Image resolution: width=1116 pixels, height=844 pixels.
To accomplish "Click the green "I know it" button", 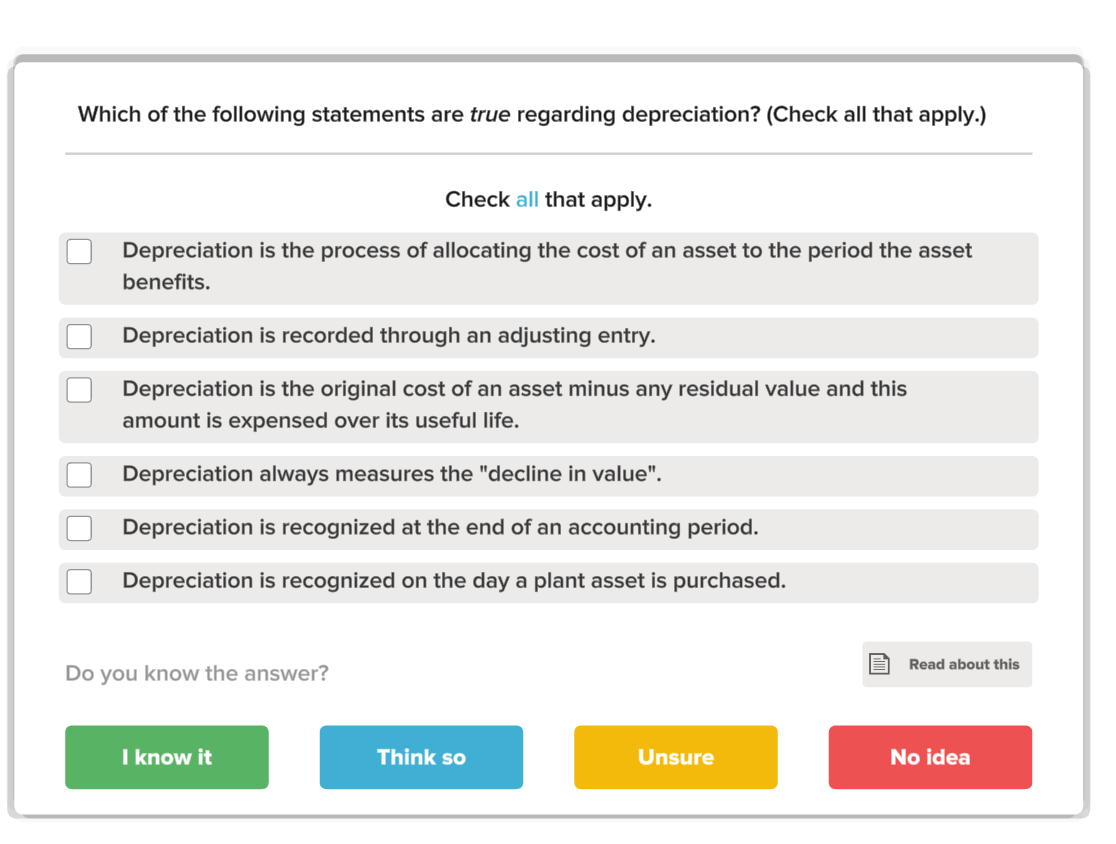I will click(166, 757).
